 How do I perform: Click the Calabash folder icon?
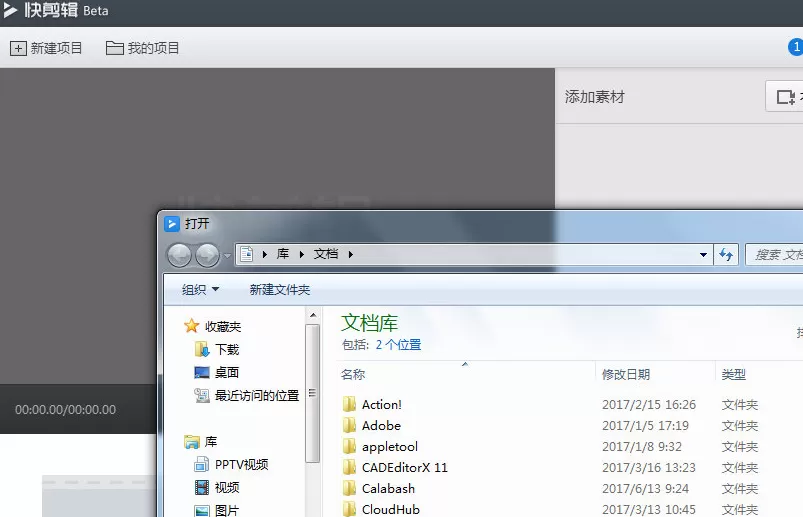coord(349,488)
